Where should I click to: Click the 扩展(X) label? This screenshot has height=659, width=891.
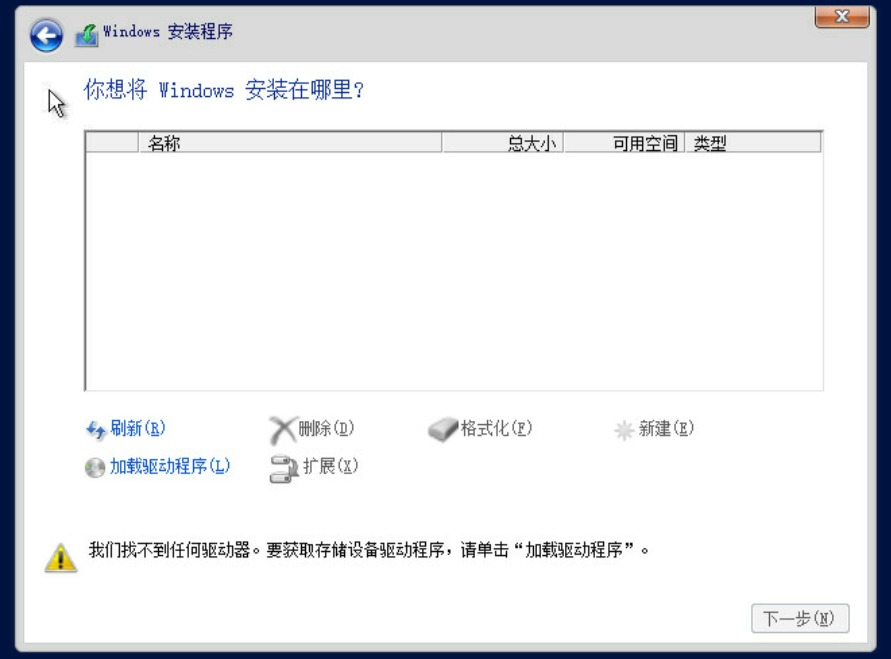tap(330, 466)
